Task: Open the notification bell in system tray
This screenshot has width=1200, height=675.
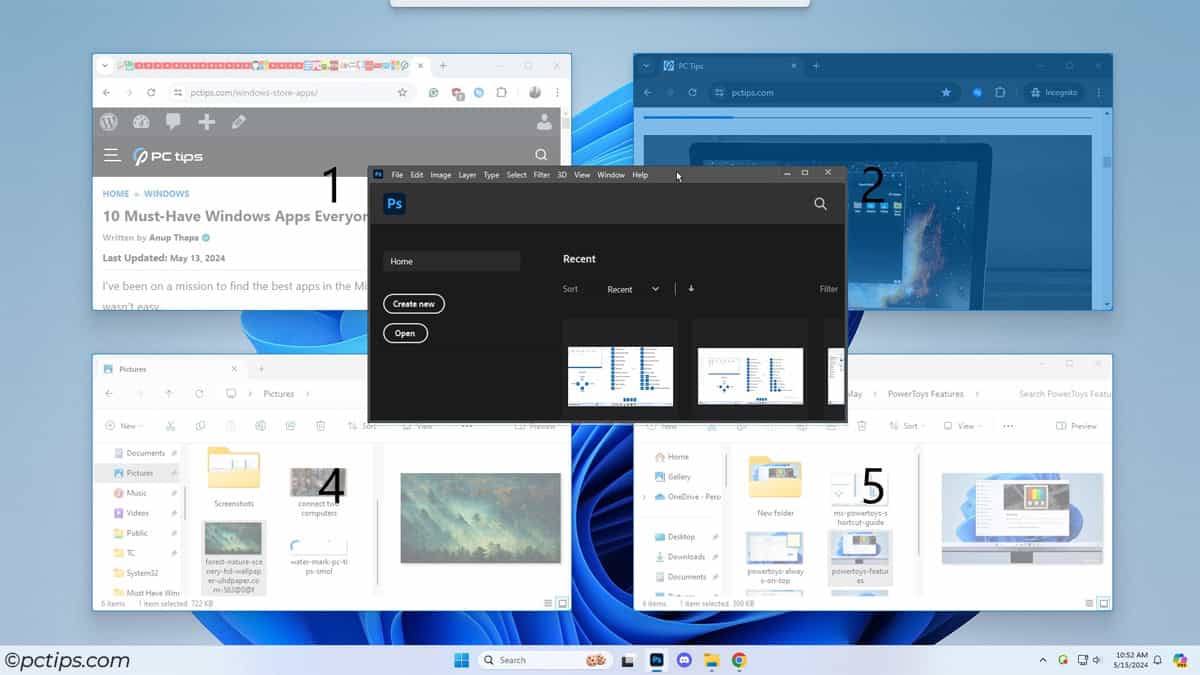Action: (1157, 660)
